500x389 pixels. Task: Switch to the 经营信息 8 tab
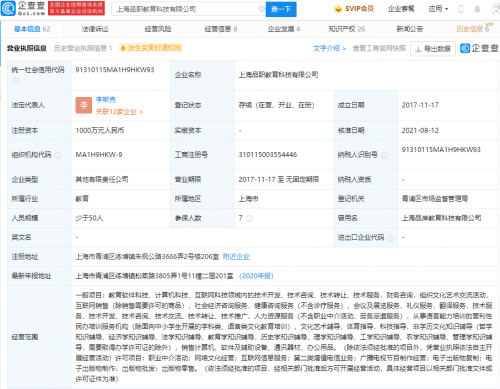(221, 29)
